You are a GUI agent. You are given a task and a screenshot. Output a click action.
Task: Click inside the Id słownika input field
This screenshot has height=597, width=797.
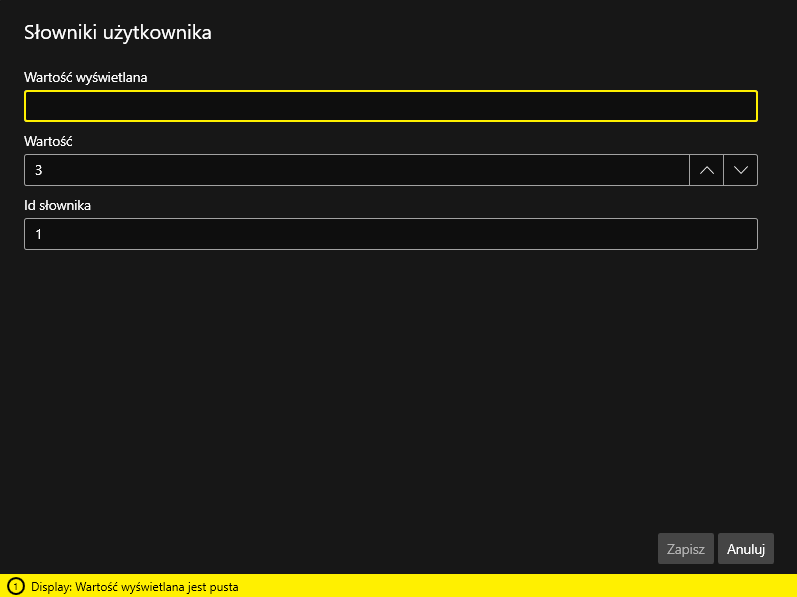(x=390, y=234)
